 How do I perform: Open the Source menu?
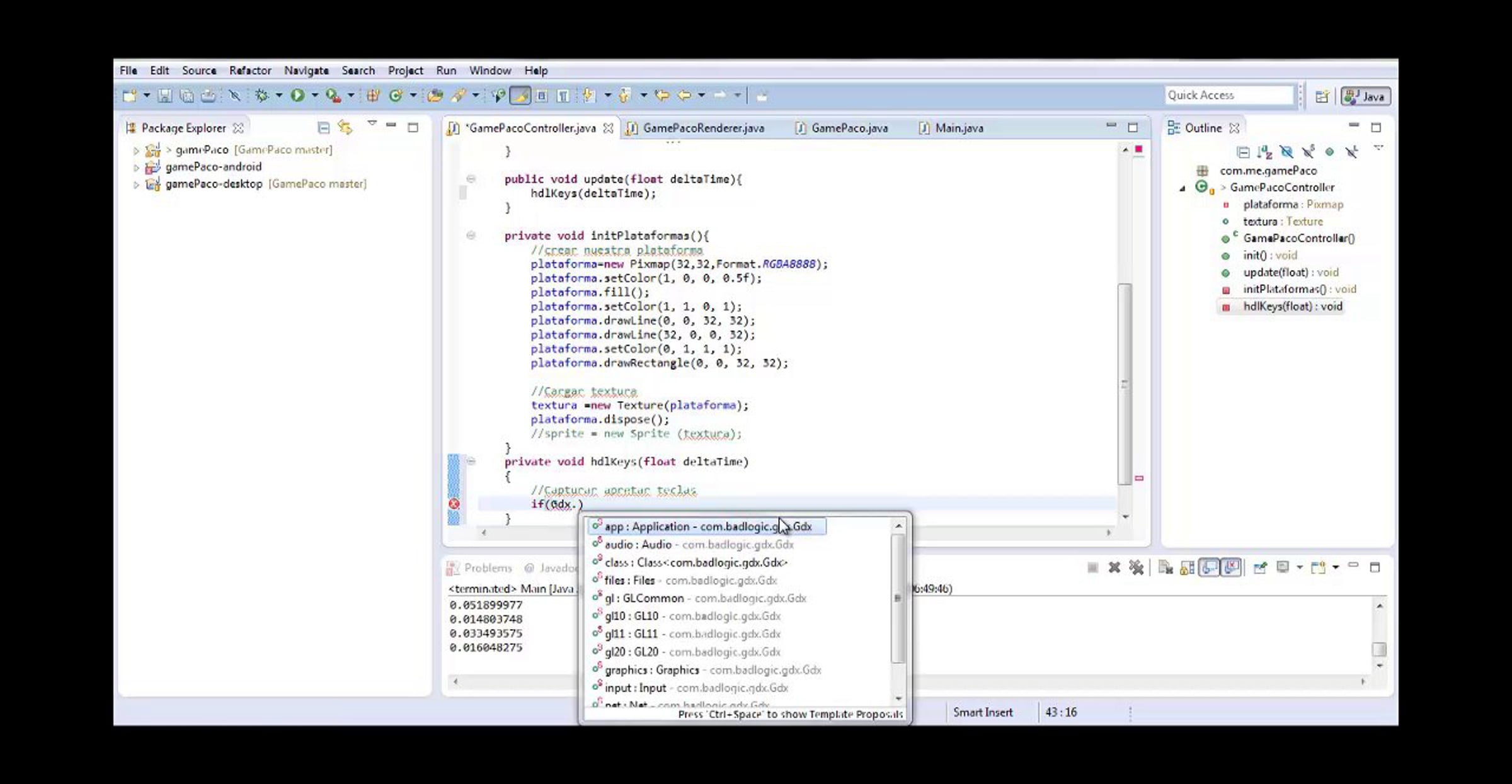click(199, 71)
